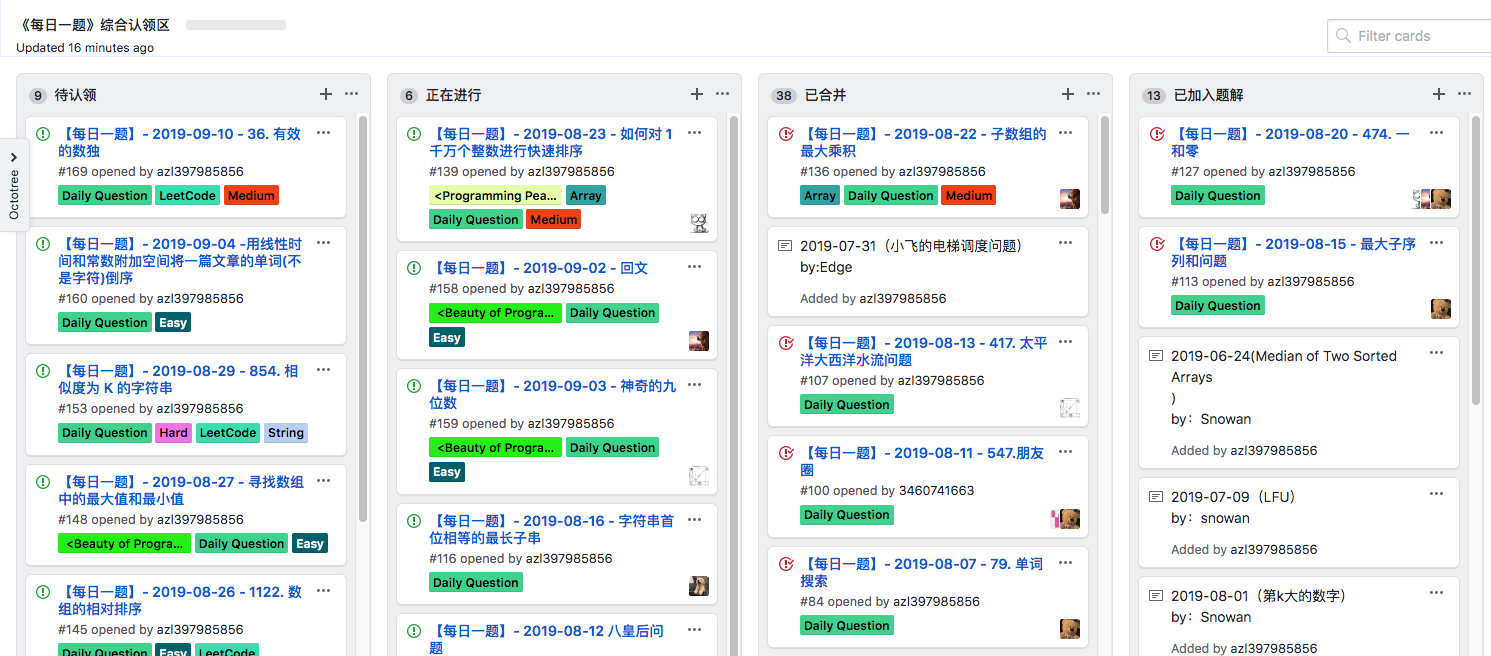Click scrollbar of 已加入题解 column
This screenshot has width=1491, height=656.
click(1476, 260)
